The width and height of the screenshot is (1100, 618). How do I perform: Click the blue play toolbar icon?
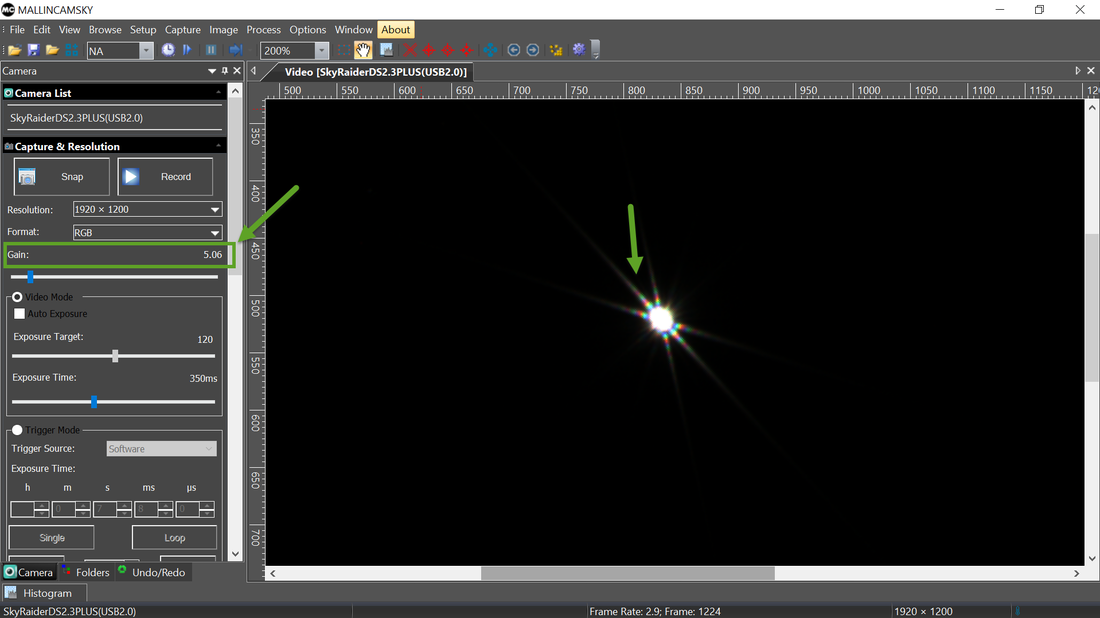(x=187, y=50)
